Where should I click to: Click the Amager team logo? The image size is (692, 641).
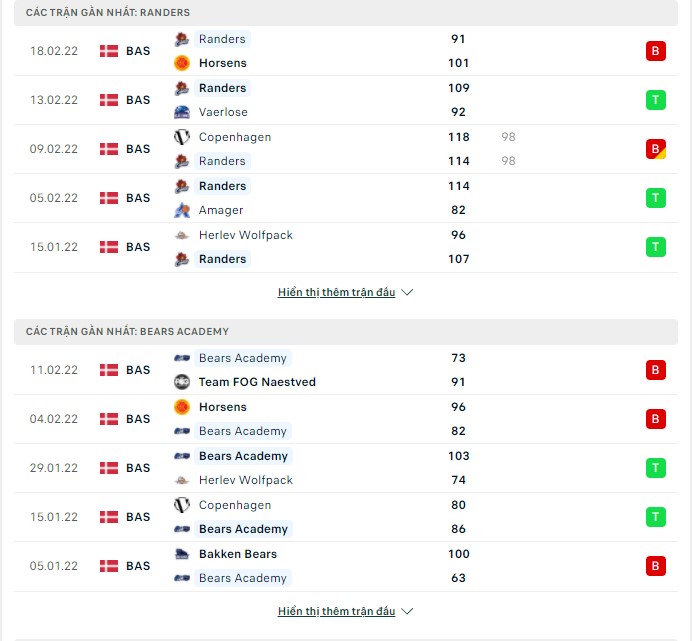coord(182,210)
